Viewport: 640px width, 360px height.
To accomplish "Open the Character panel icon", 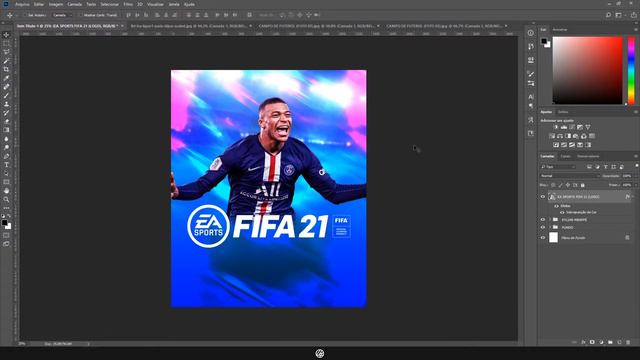I will tap(531, 97).
